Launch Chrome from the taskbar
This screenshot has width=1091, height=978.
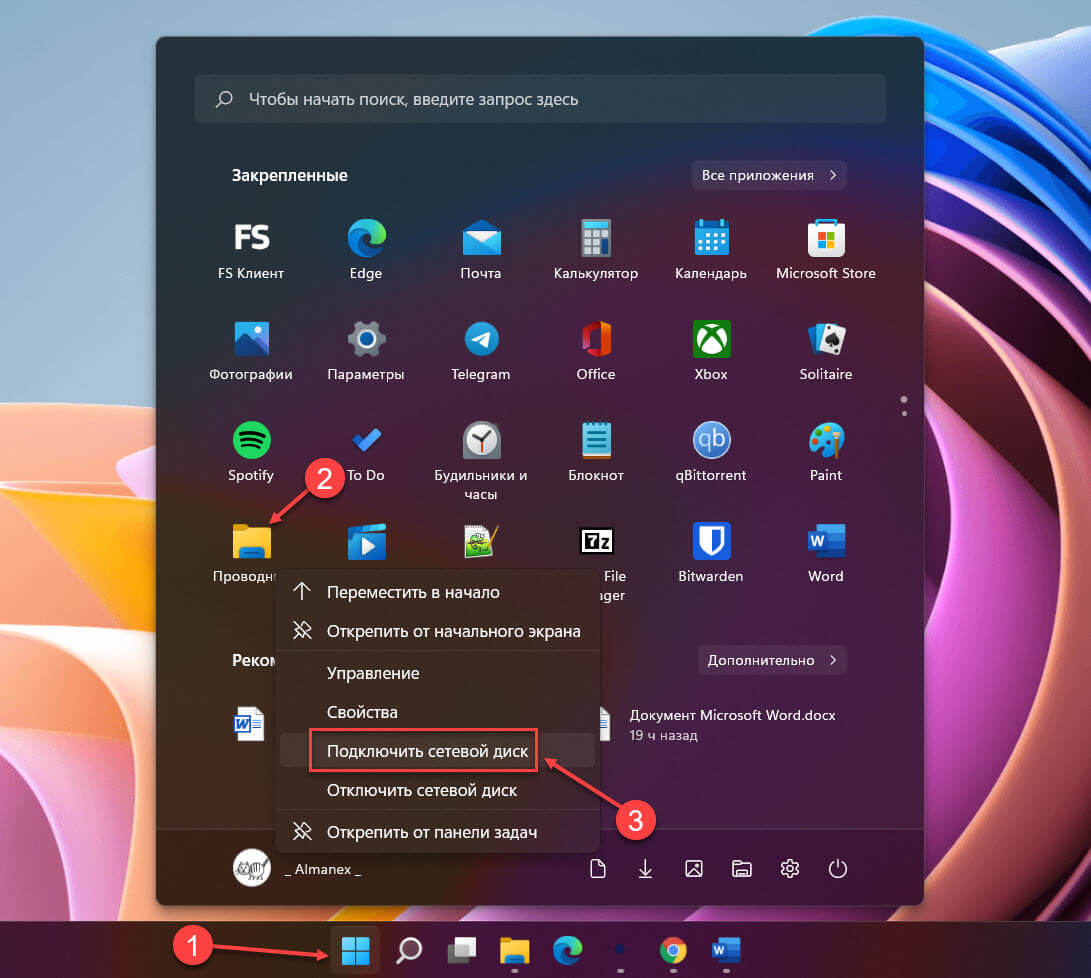click(x=673, y=950)
